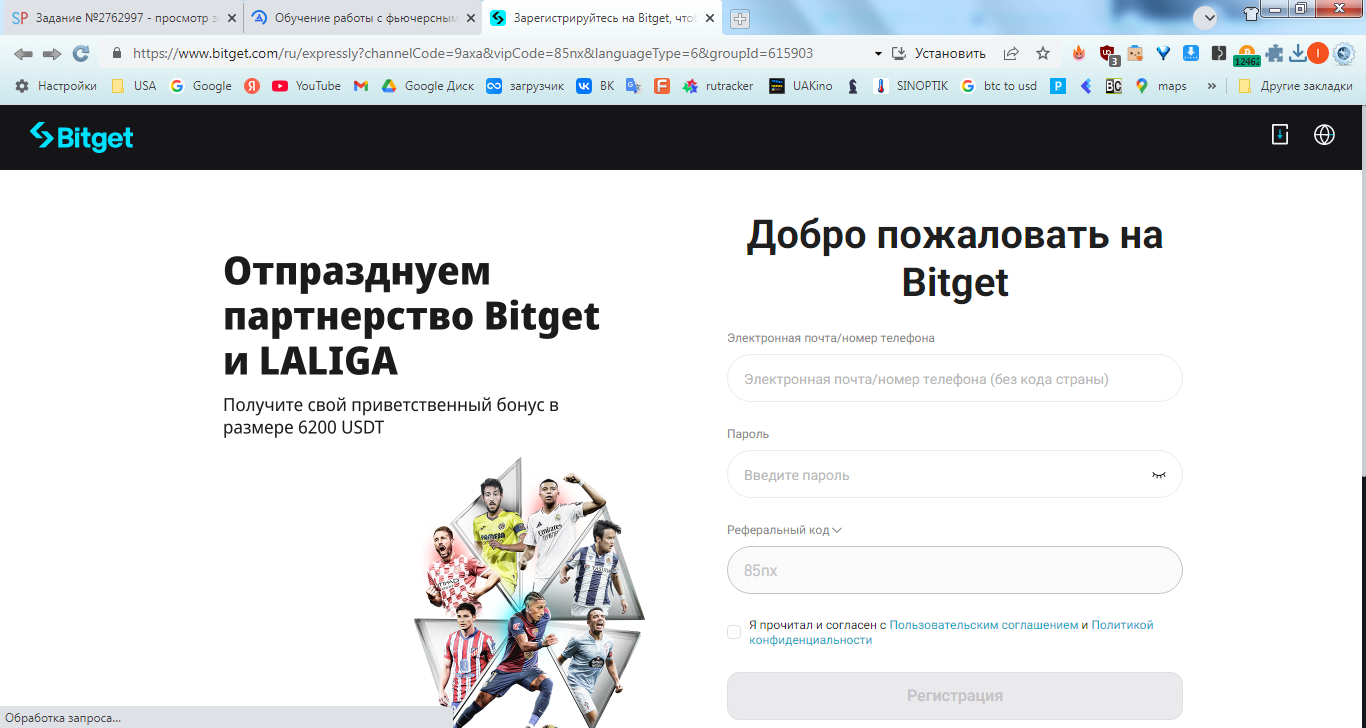Show browser downloads
Screen dimensions: 1366x728
[x=1297, y=54]
